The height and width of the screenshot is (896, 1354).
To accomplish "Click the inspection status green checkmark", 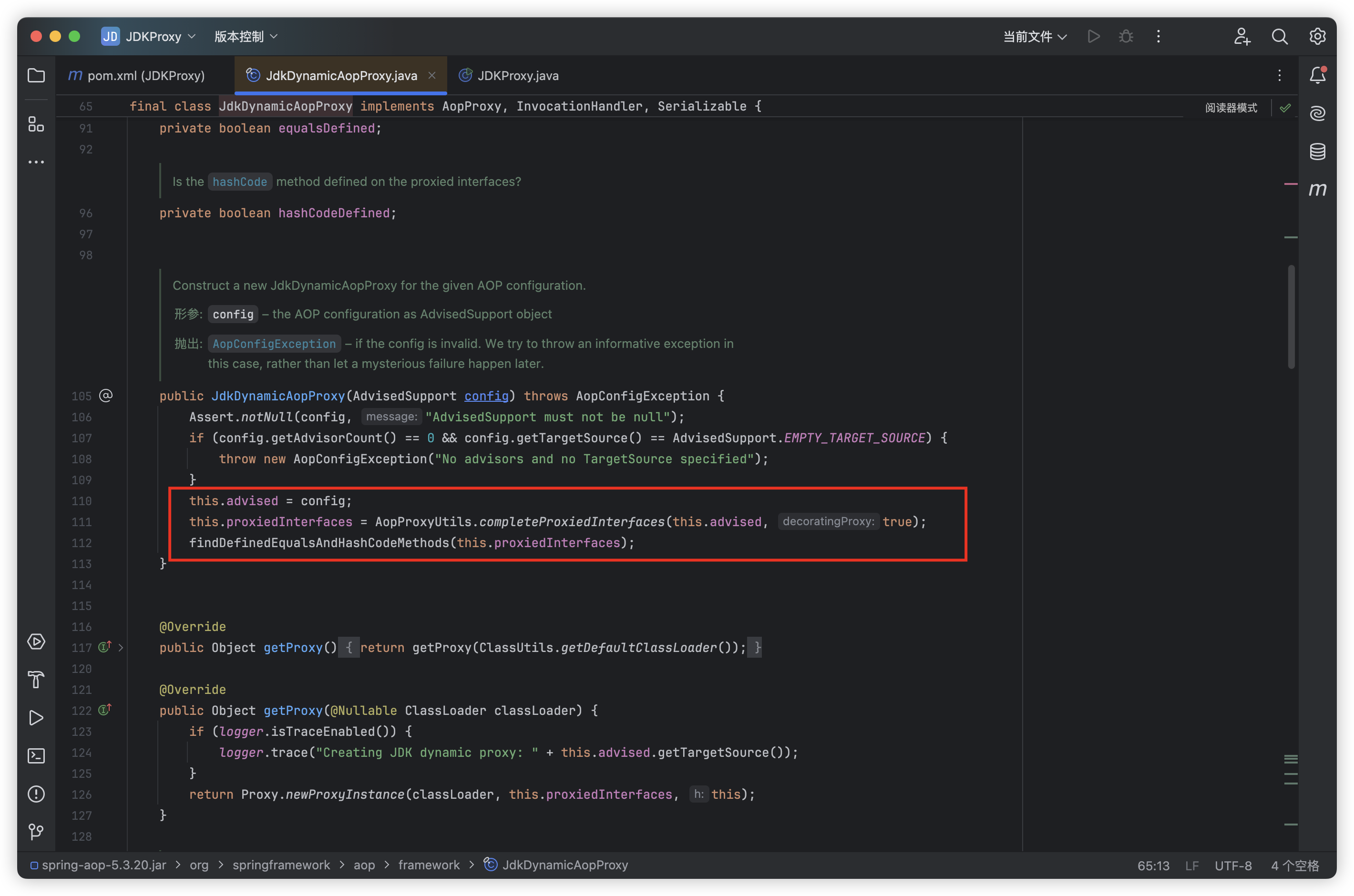I will pos(1285,107).
